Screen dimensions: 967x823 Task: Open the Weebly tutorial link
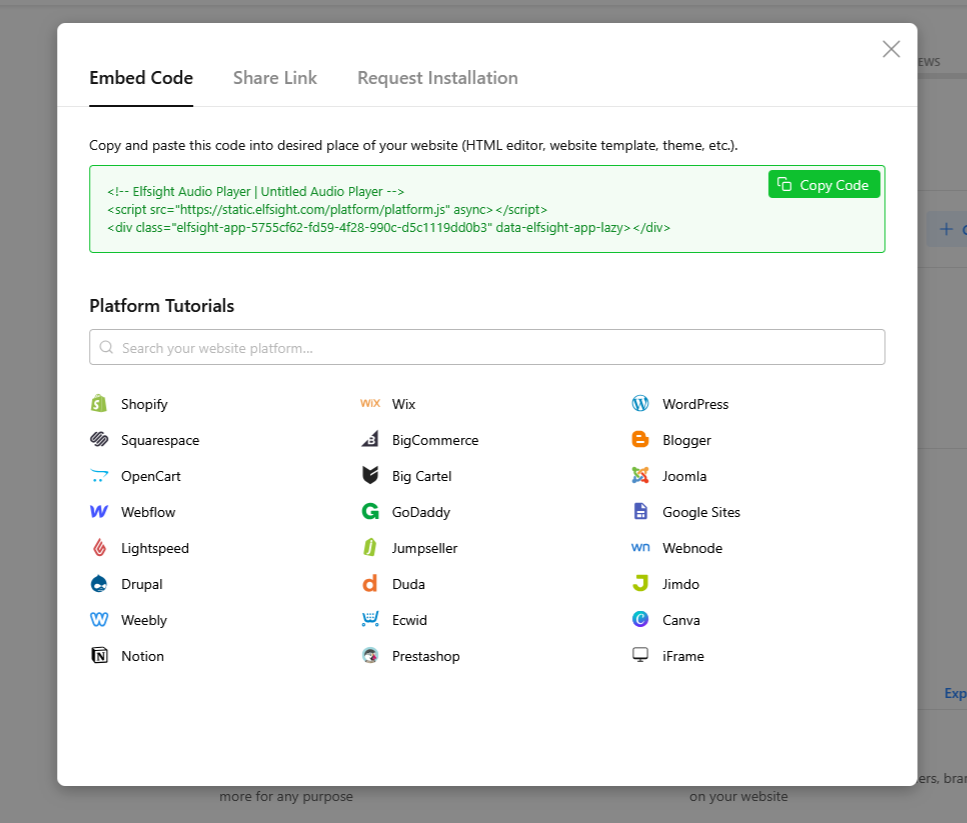click(x=144, y=621)
